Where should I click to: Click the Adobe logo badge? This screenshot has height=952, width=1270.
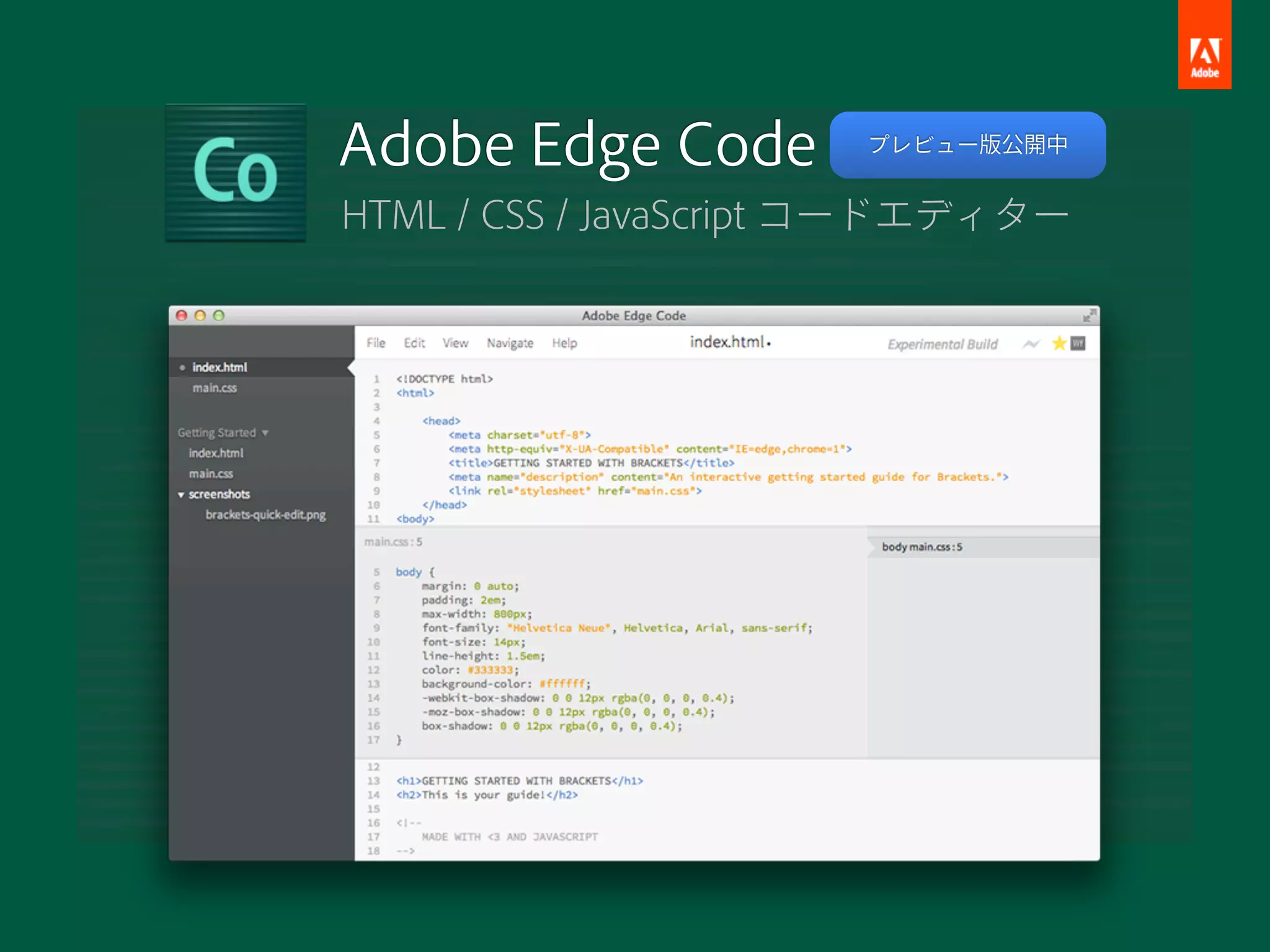point(1204,45)
